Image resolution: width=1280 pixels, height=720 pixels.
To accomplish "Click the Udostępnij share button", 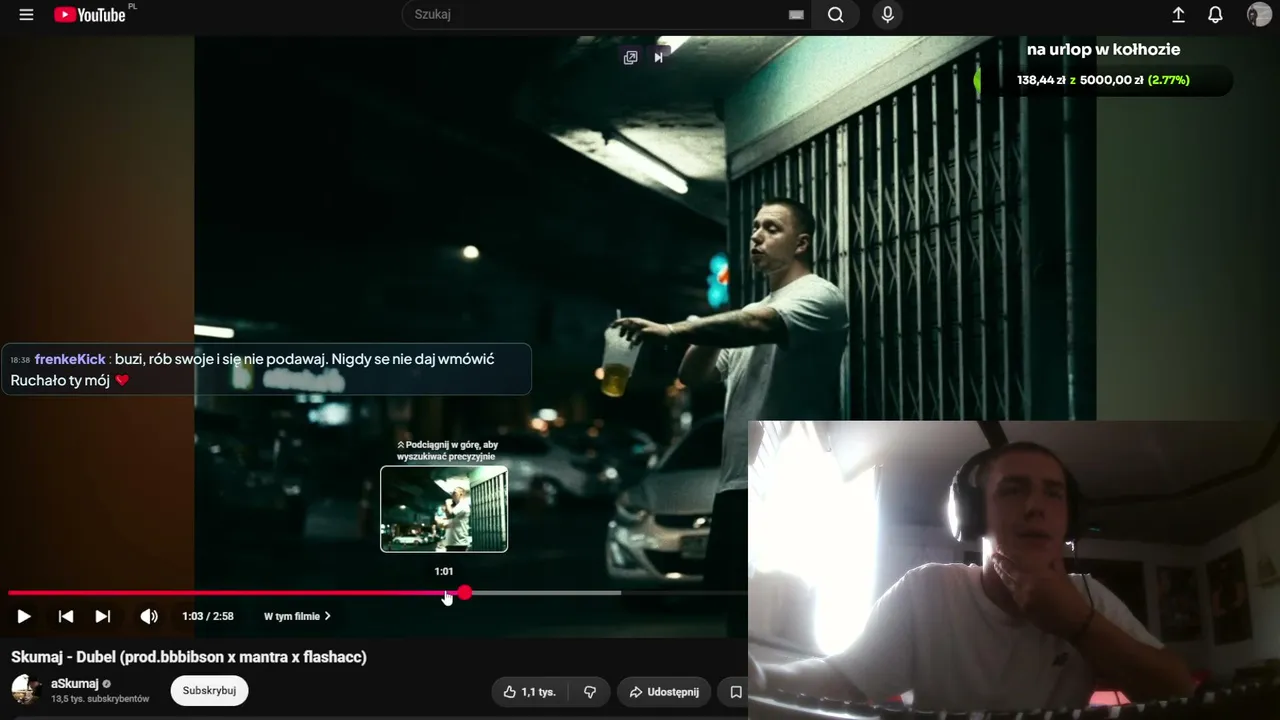I will 665,692.
